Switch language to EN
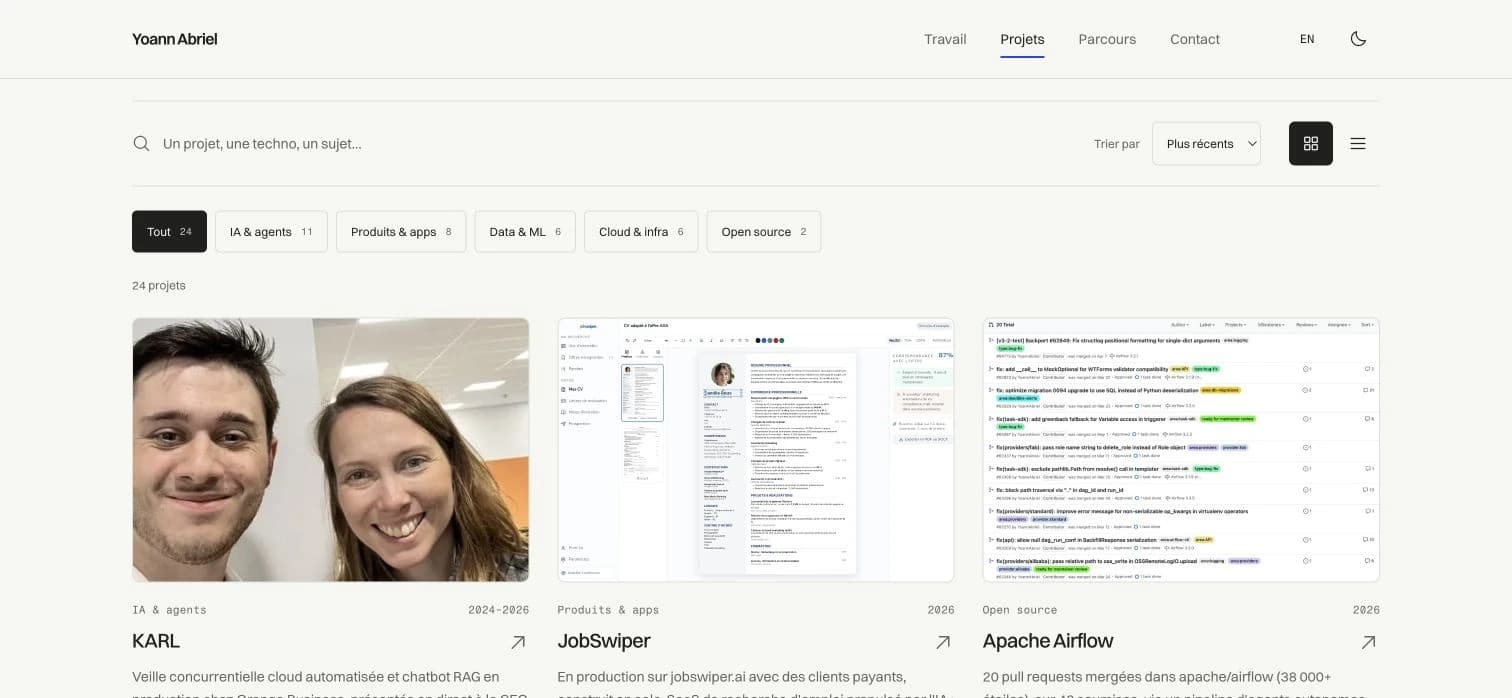Image resolution: width=1512 pixels, height=698 pixels. pyautogui.click(x=1307, y=39)
